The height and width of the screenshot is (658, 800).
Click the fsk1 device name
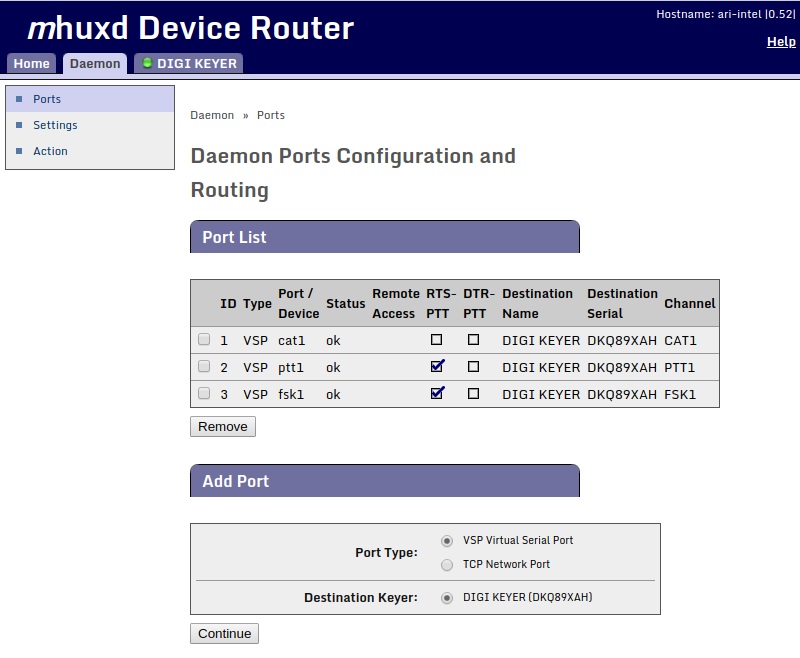(x=291, y=395)
